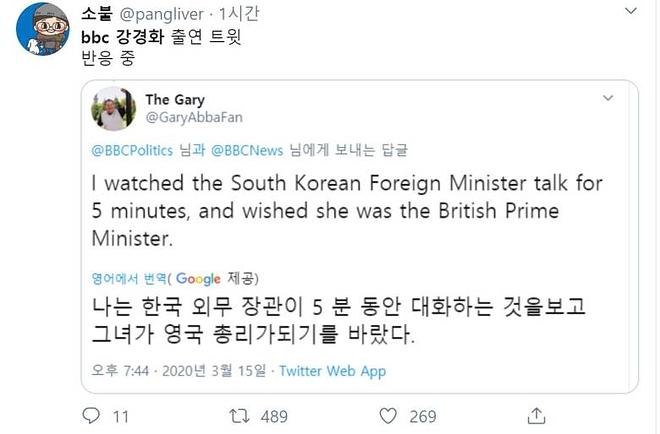Viewport: 660px width, 434px height.
Task: Retweet this post using the retweet icon
Action: pyautogui.click(x=237, y=415)
